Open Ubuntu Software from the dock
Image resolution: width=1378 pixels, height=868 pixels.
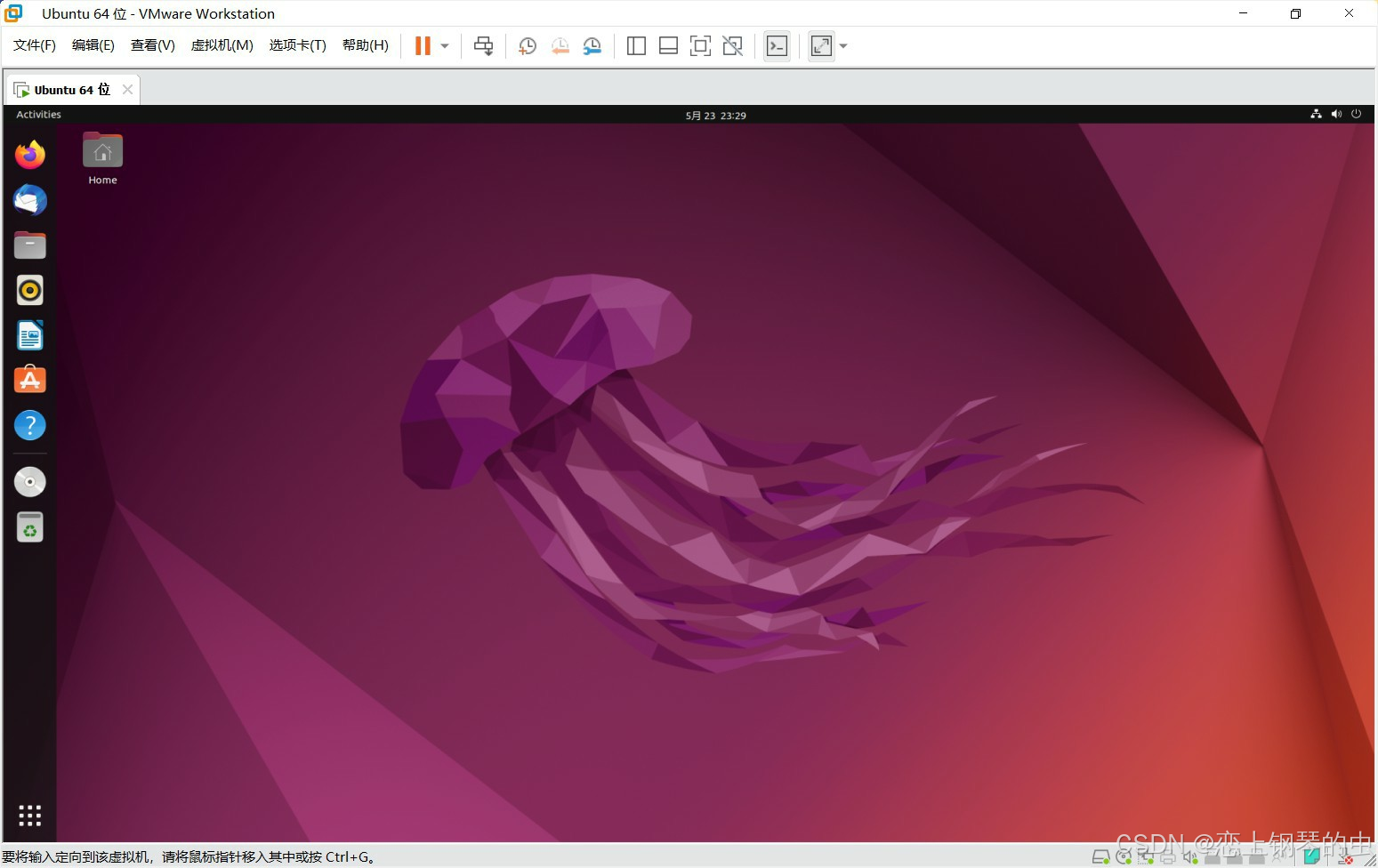click(30, 380)
